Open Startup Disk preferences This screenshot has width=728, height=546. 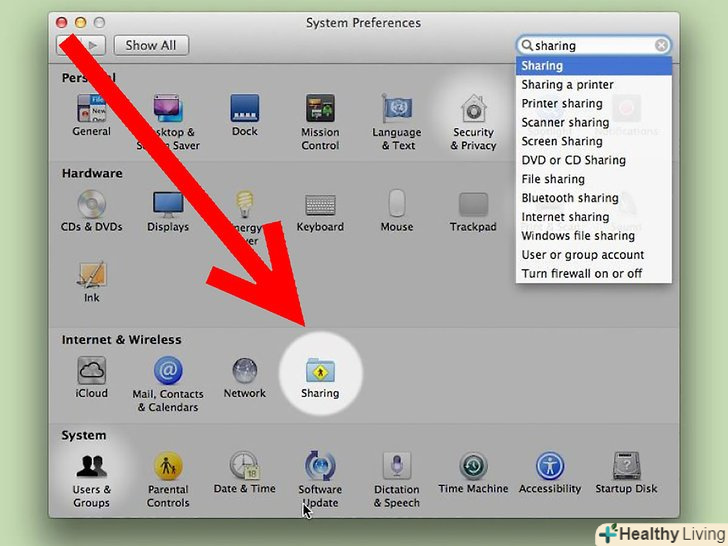coord(626,472)
